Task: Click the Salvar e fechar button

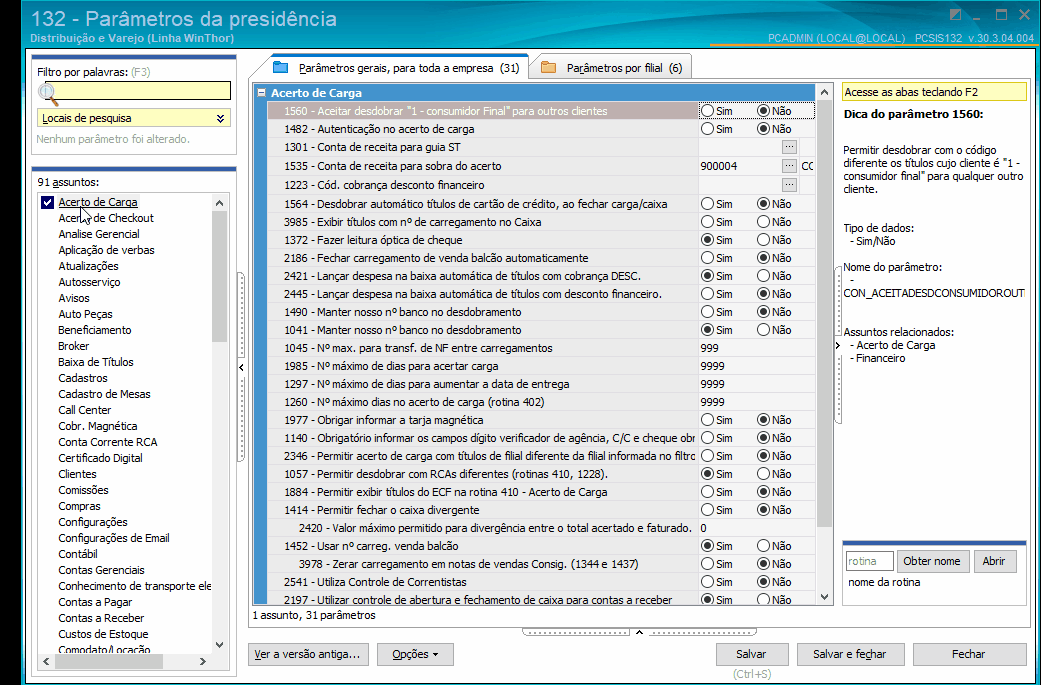Action: tap(849, 654)
